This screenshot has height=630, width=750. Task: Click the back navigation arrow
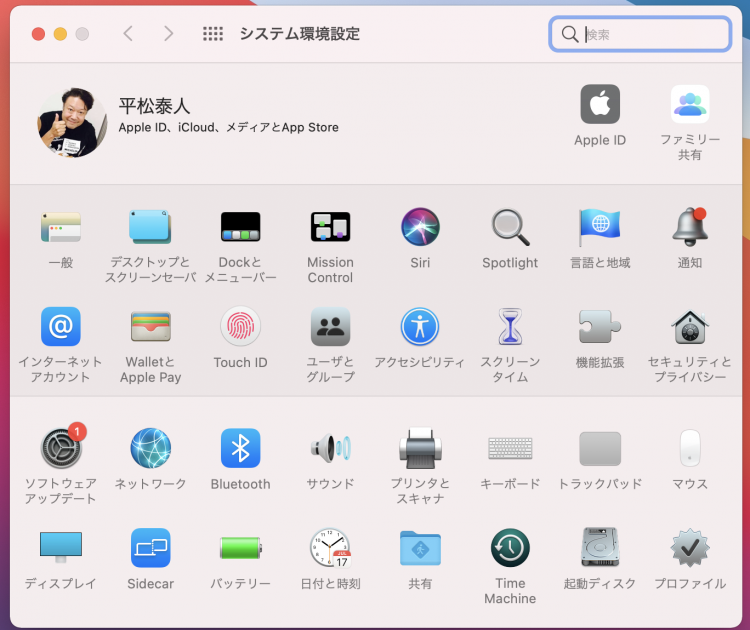coord(128,33)
